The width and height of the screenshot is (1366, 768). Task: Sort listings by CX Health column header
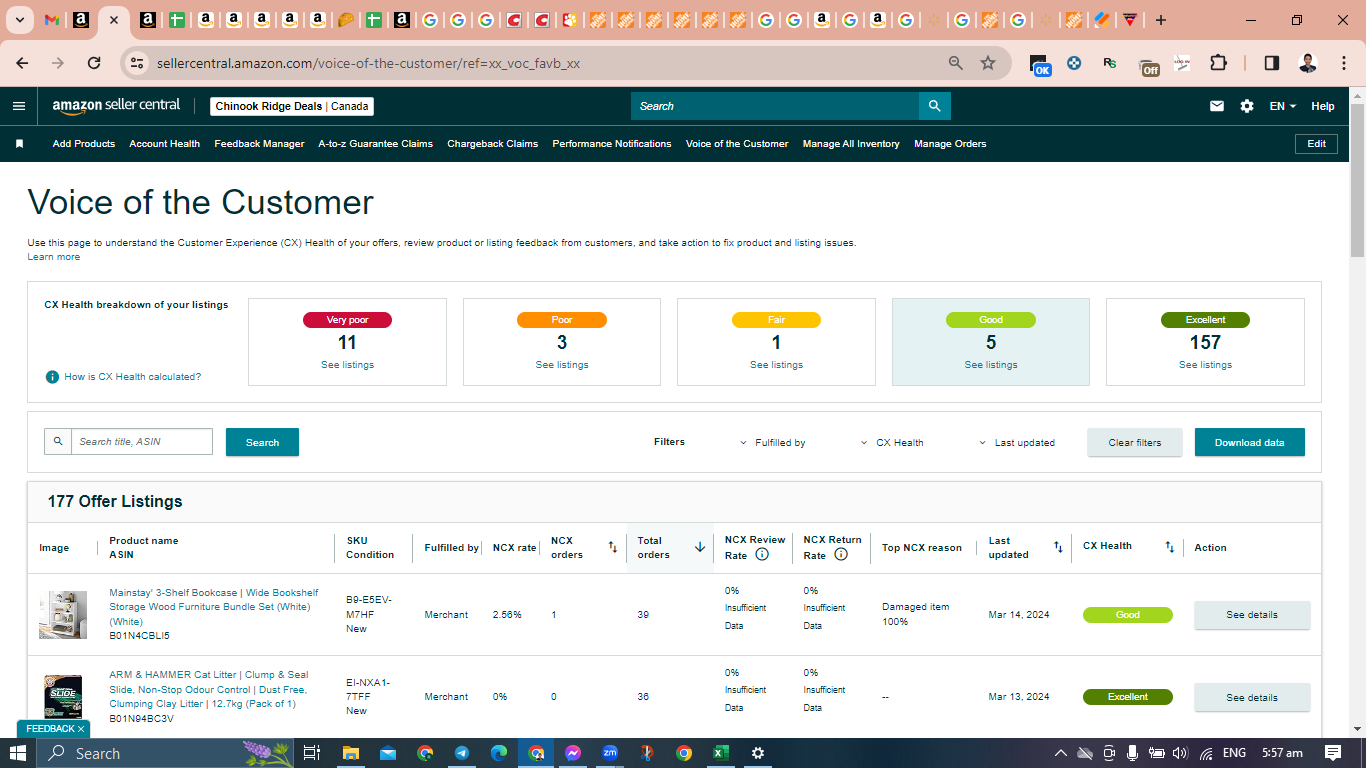point(1170,547)
